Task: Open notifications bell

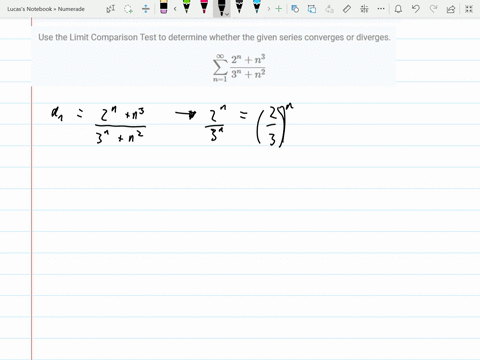Action: coord(398,9)
